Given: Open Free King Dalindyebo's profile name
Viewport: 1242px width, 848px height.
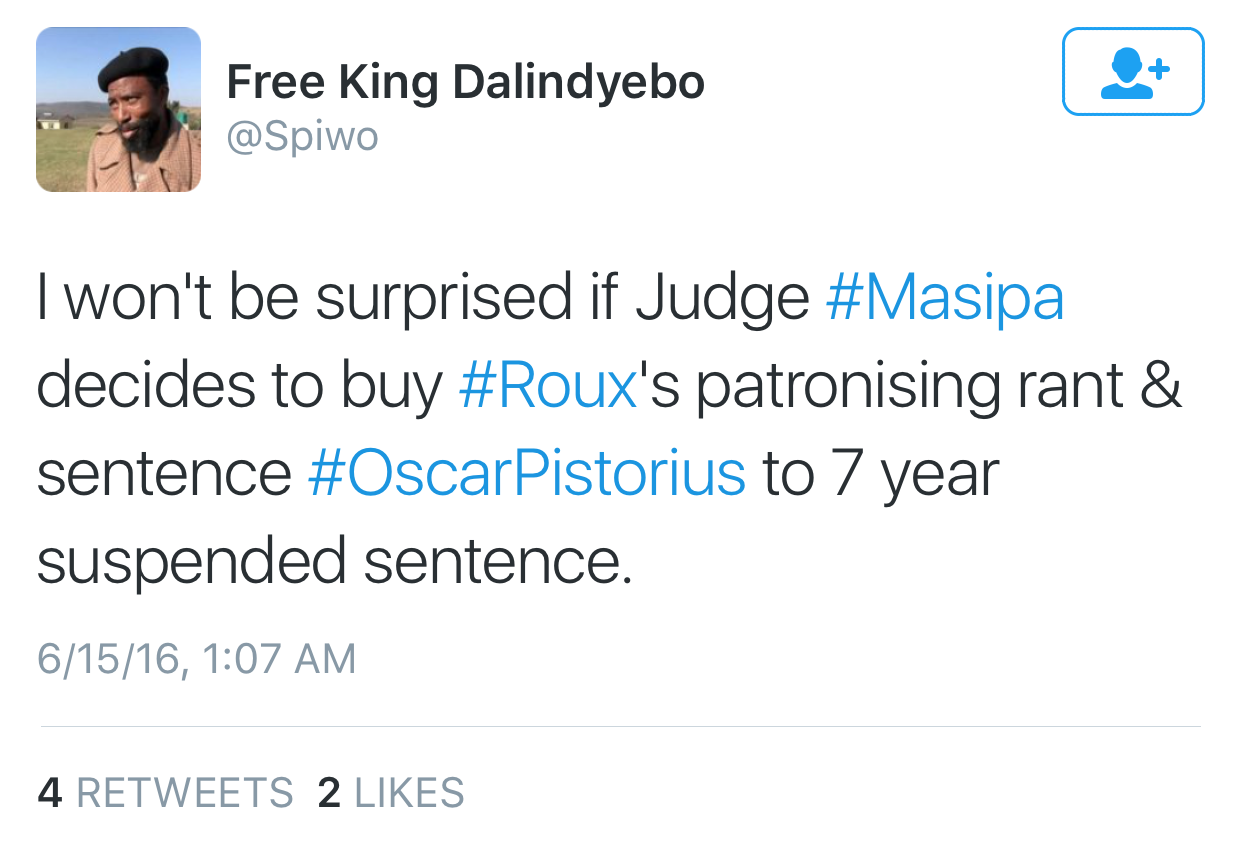Looking at the screenshot, I should 465,82.
